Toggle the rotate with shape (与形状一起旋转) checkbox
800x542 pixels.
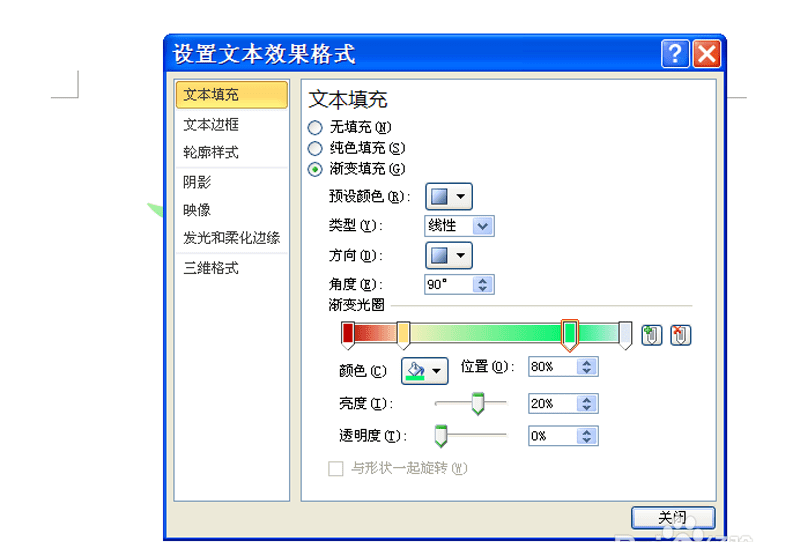[x=336, y=469]
